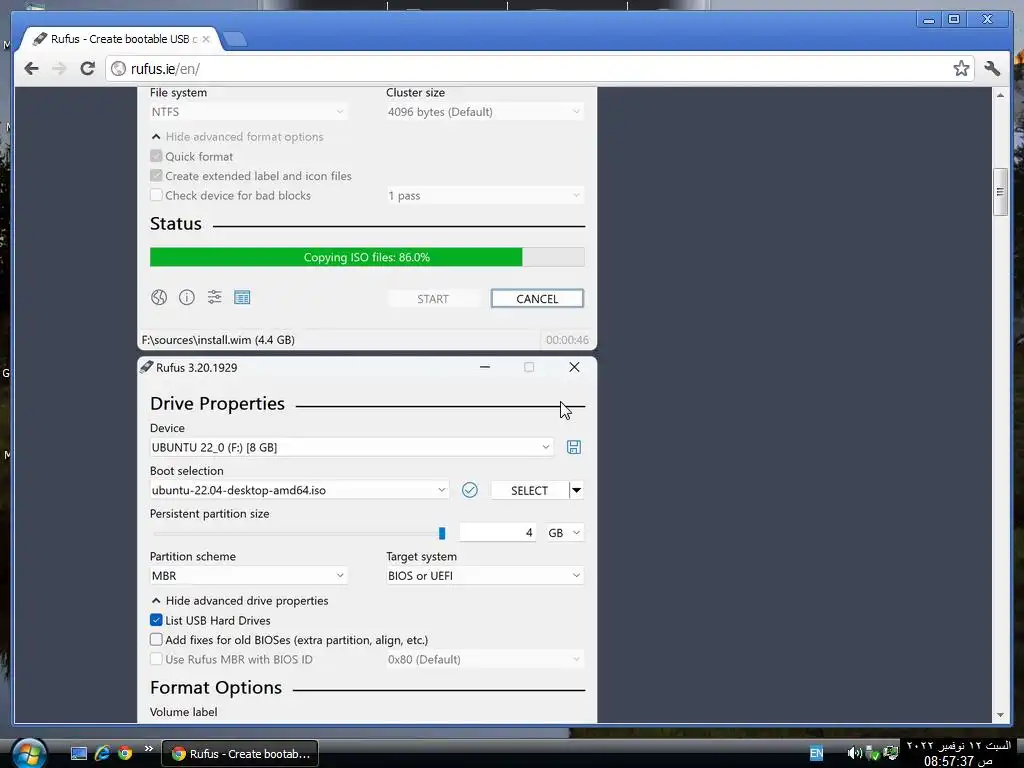This screenshot has height=768, width=1024.
Task: Open Rufus language globe icon
Action: click(159, 298)
